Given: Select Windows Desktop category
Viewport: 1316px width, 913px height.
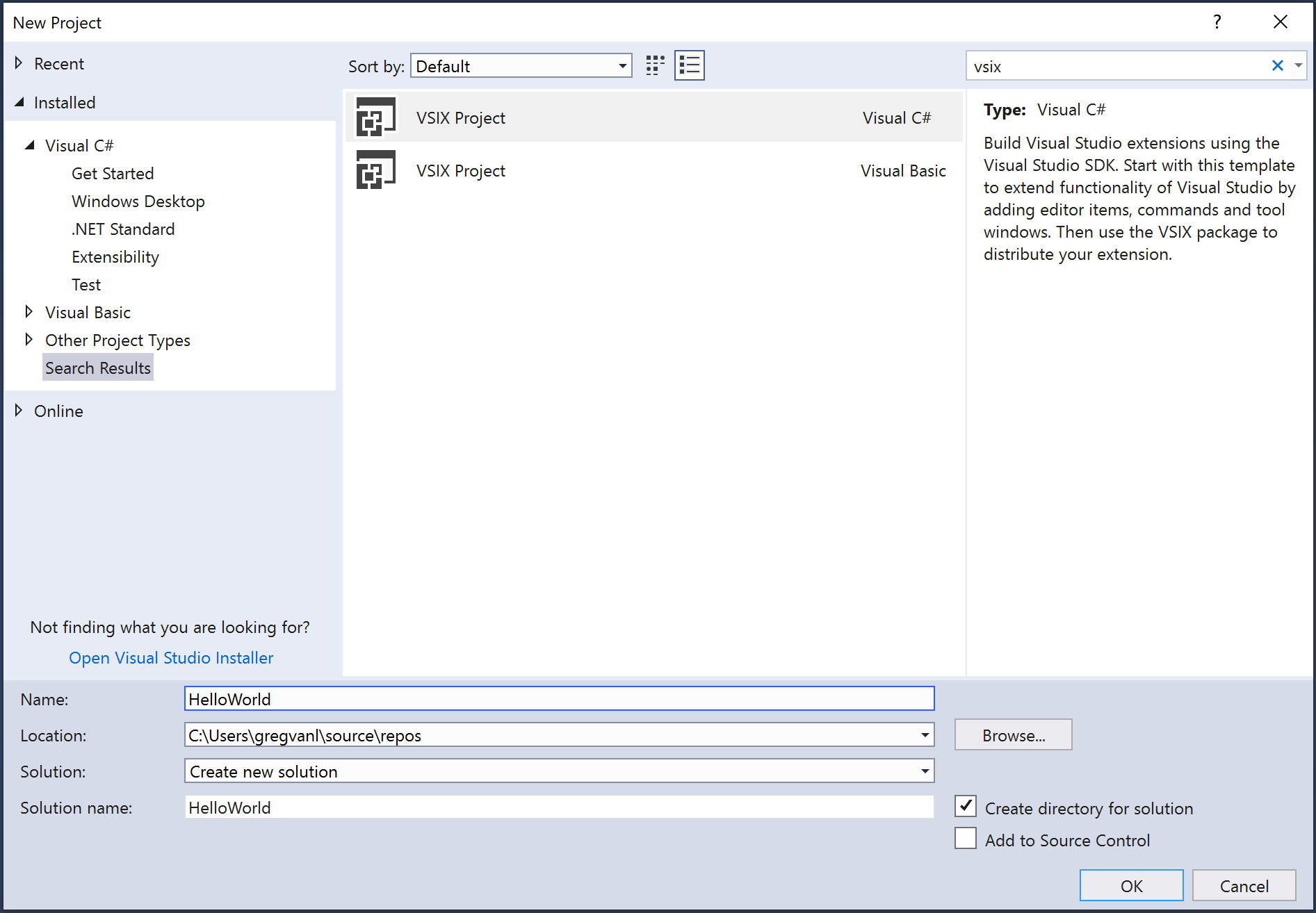Looking at the screenshot, I should pos(138,201).
